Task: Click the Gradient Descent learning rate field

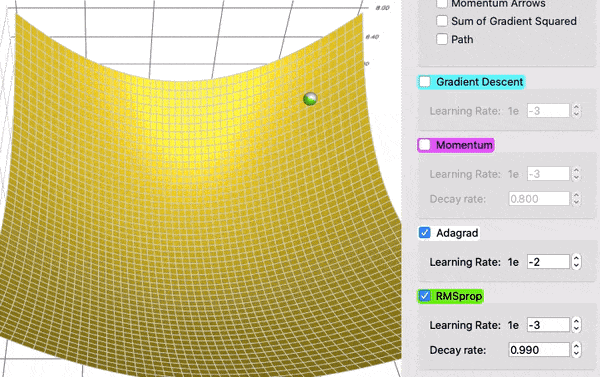Action: (x=548, y=111)
